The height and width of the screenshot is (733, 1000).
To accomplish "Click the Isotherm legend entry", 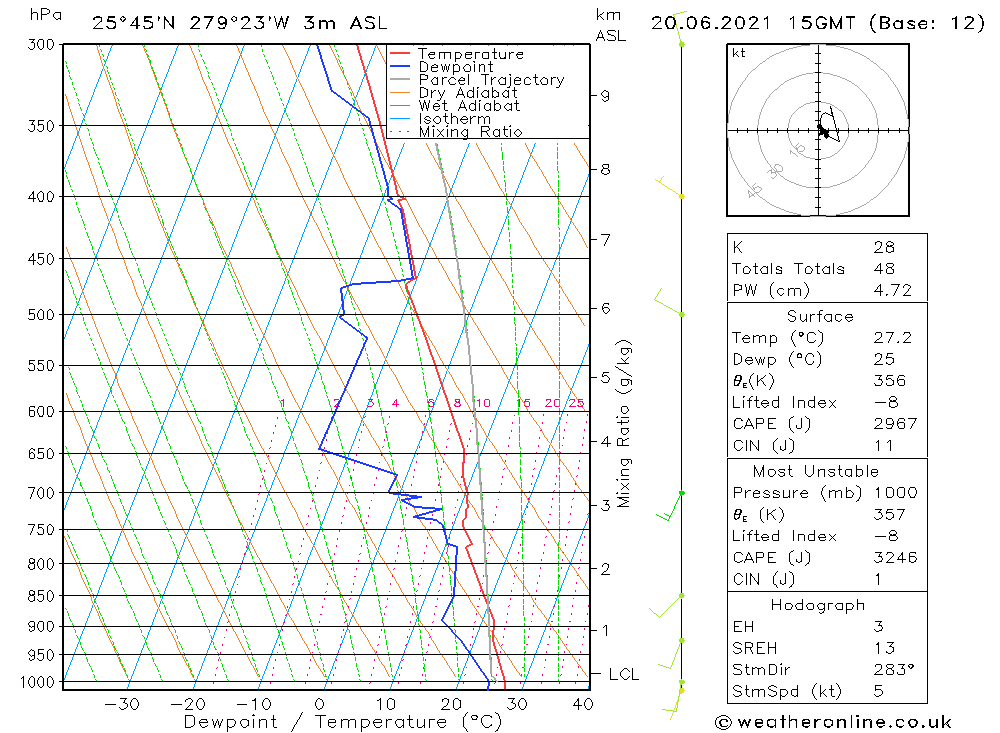I will point(454,119).
